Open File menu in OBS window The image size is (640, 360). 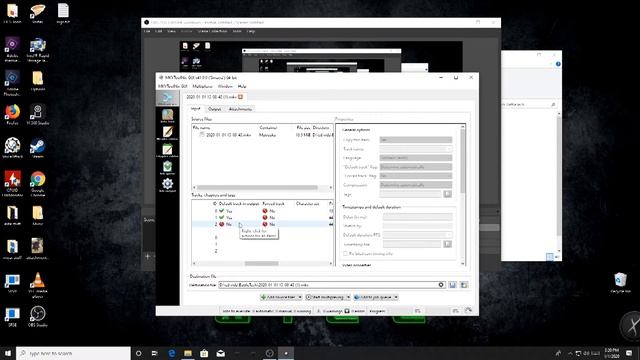(147, 31)
